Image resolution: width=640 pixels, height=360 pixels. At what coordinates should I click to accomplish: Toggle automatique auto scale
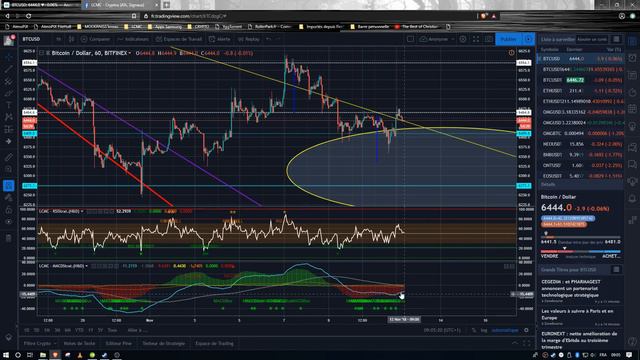[504, 330]
